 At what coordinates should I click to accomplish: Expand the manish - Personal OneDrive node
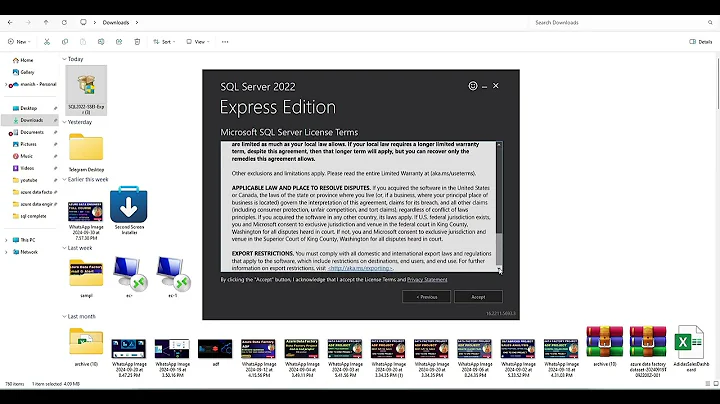[6, 84]
